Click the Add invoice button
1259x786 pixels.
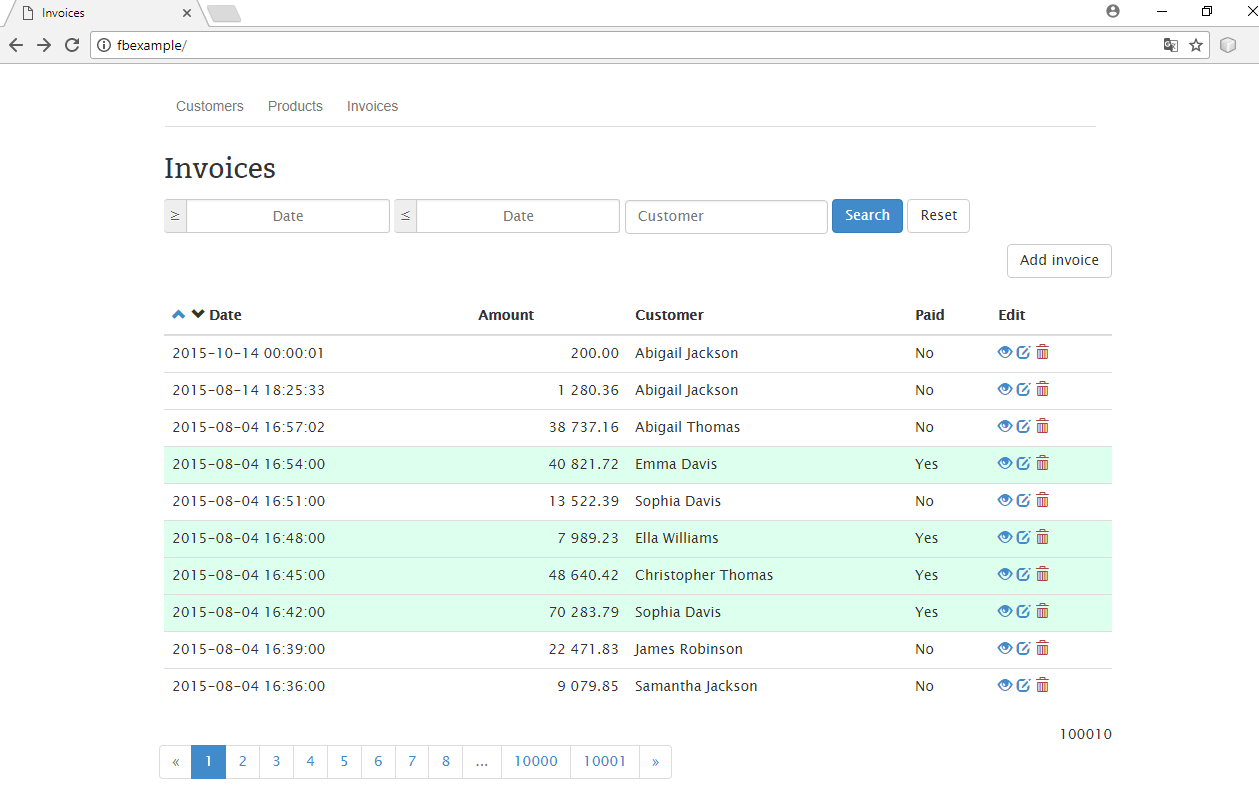1059,261
